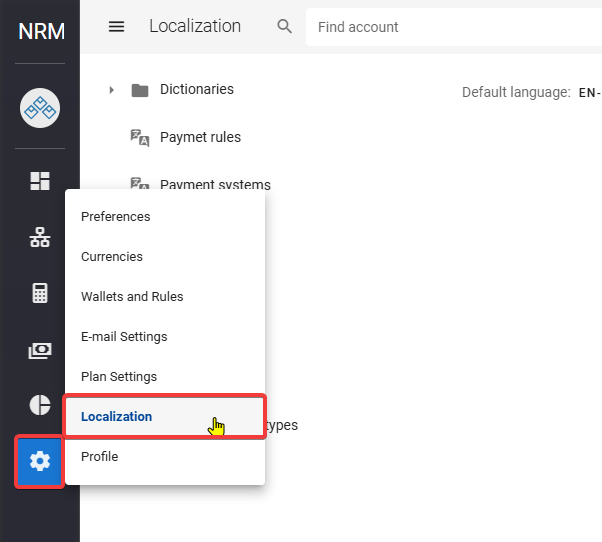Click the settings gear icon in sidebar
Image resolution: width=602 pixels, height=542 pixels.
click(x=40, y=461)
